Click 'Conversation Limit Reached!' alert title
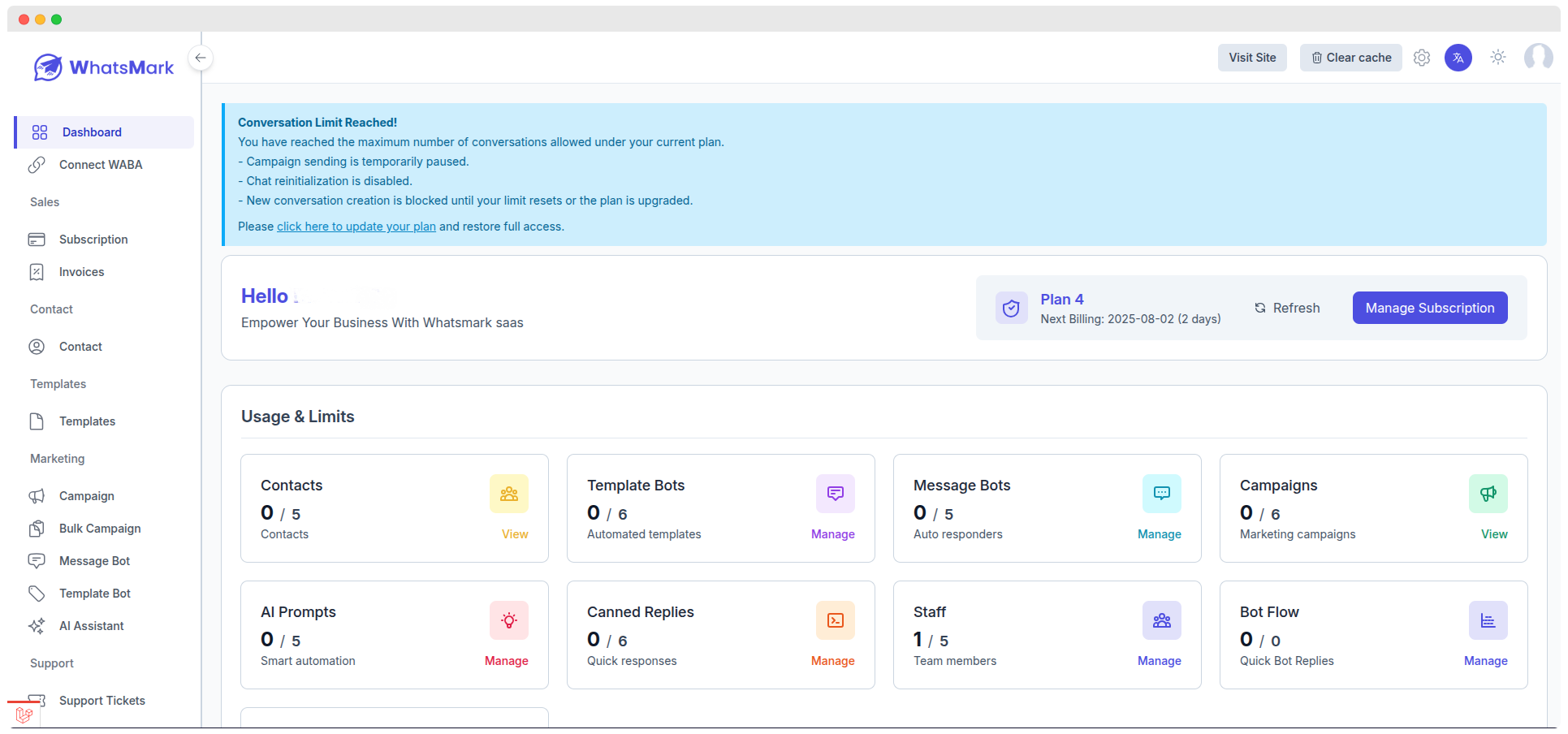Viewport: 1568px width, 734px height. point(317,123)
